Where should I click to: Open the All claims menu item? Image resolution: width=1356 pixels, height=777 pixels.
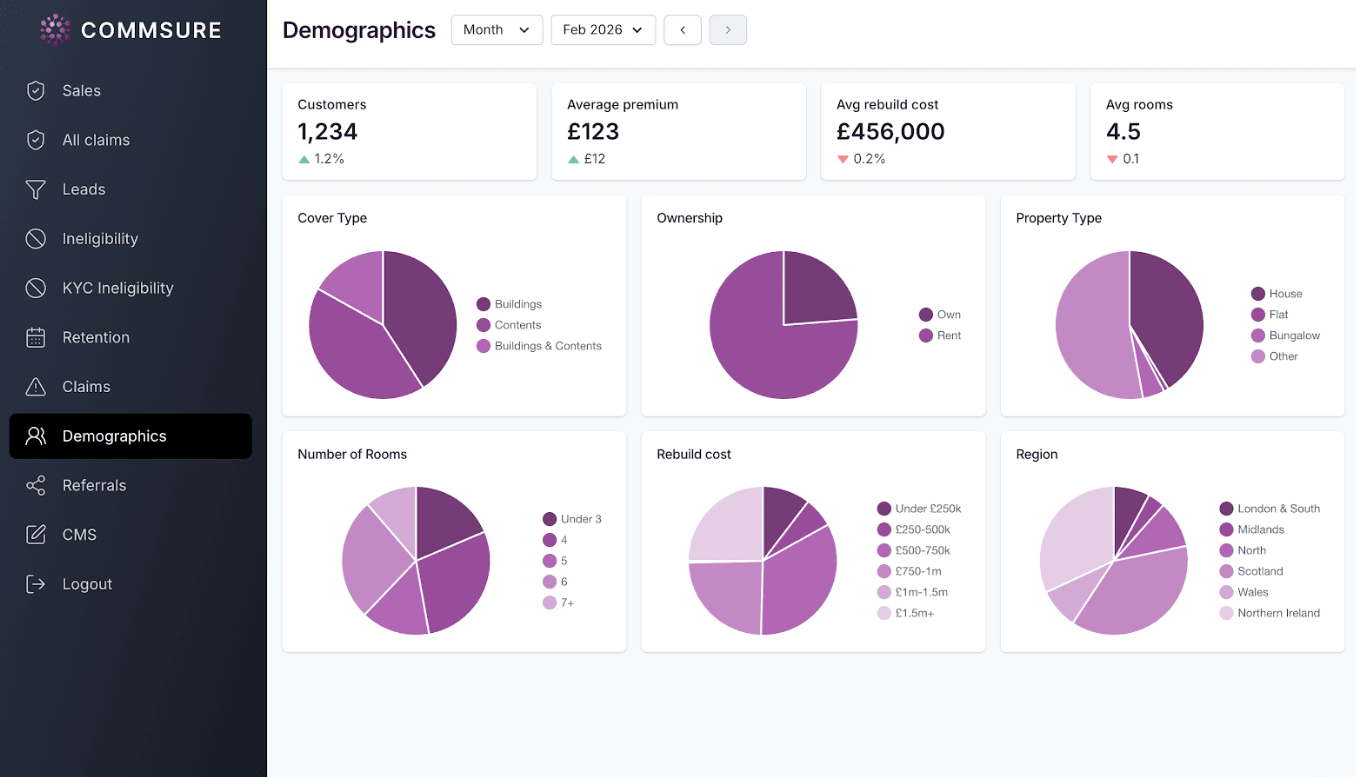coord(96,140)
